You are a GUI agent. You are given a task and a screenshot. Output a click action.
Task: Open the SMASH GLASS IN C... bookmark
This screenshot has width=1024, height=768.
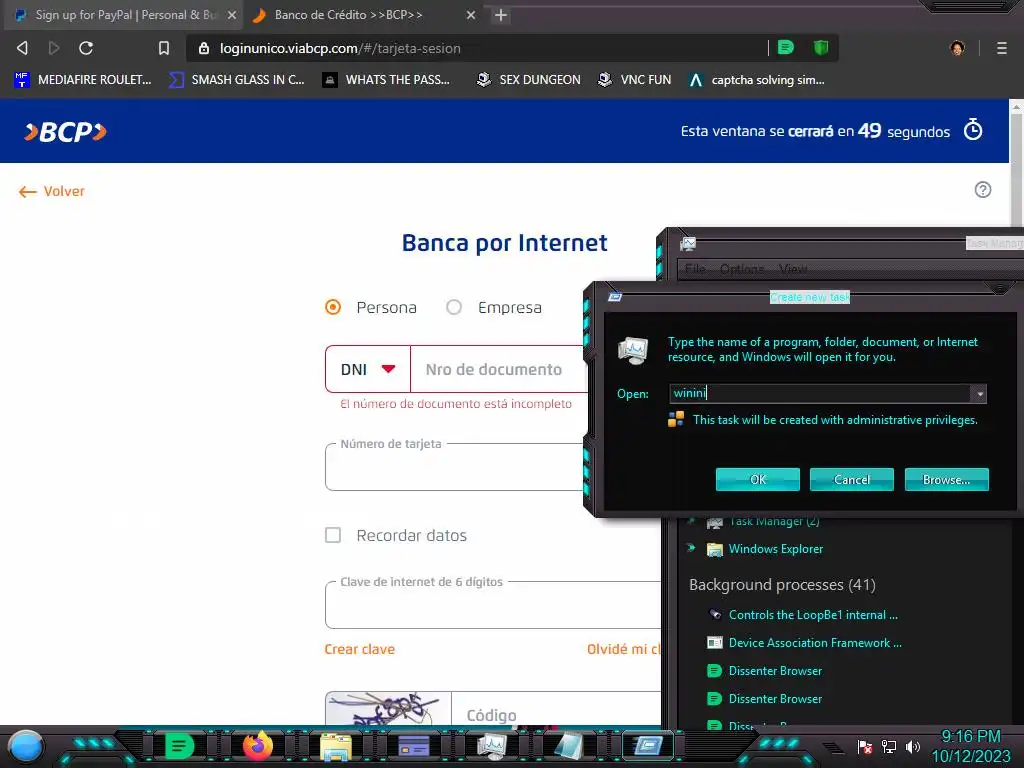pyautogui.click(x=236, y=80)
